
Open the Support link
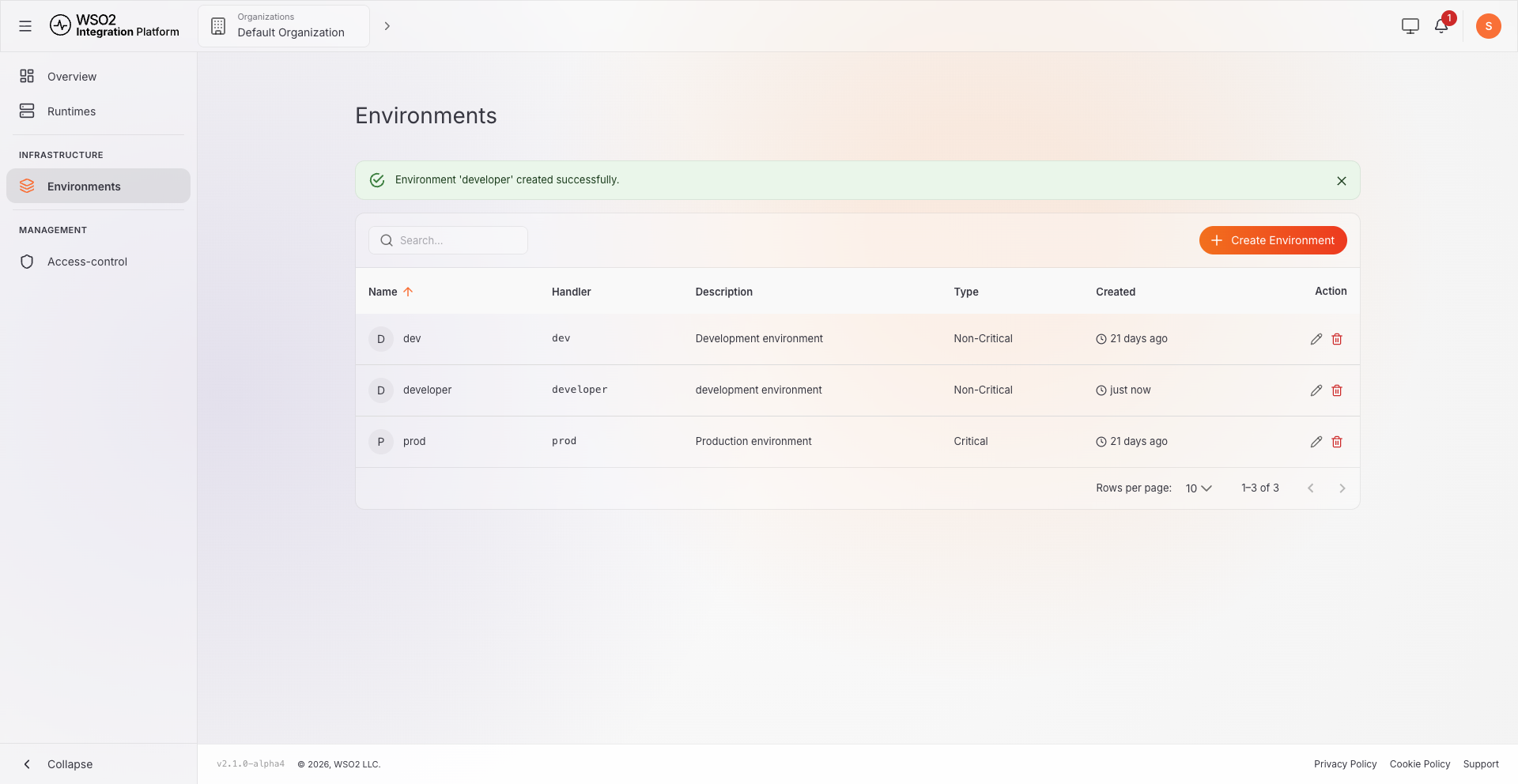[1480, 764]
